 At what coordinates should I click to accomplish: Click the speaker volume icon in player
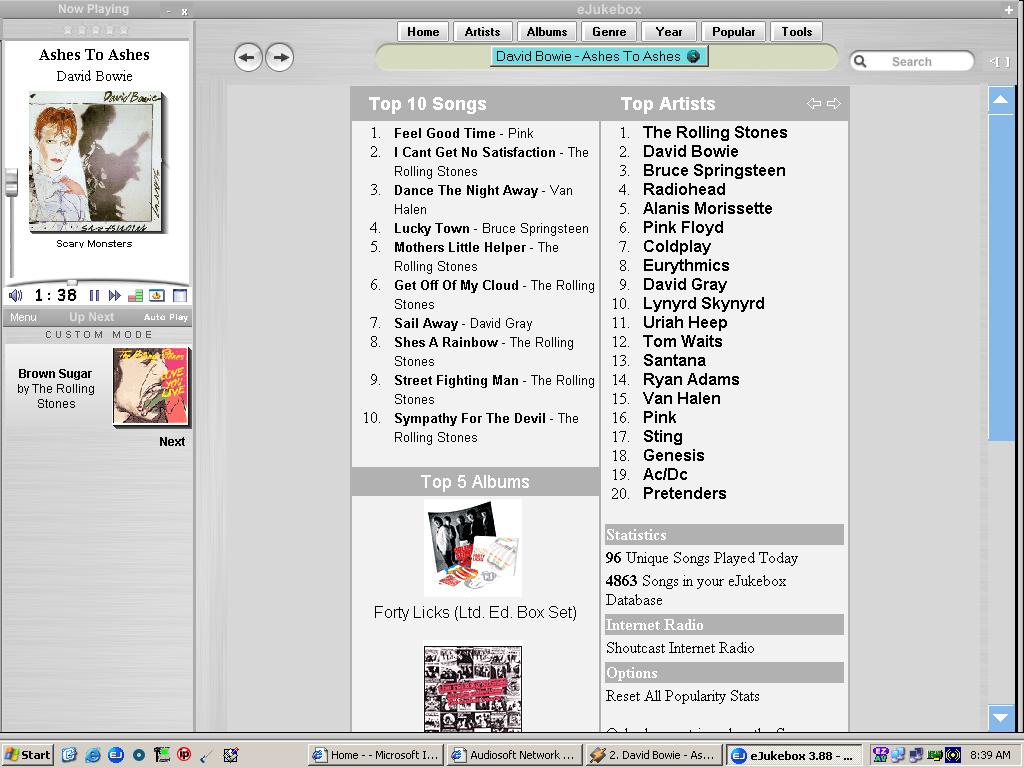click(15, 295)
